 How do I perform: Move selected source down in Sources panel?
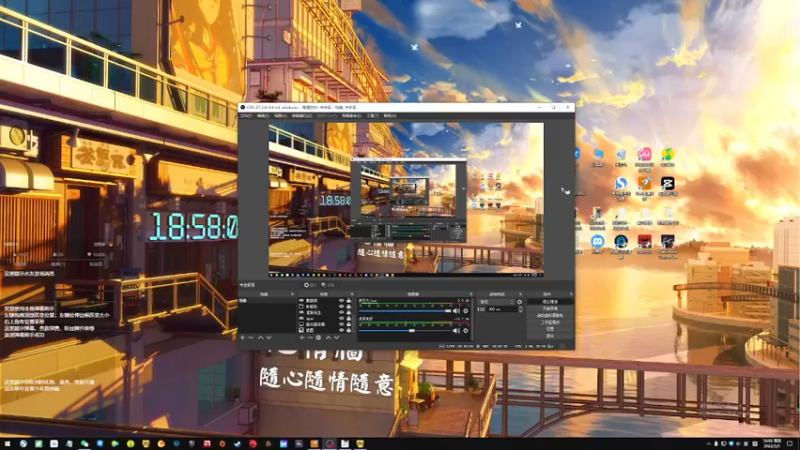336,338
